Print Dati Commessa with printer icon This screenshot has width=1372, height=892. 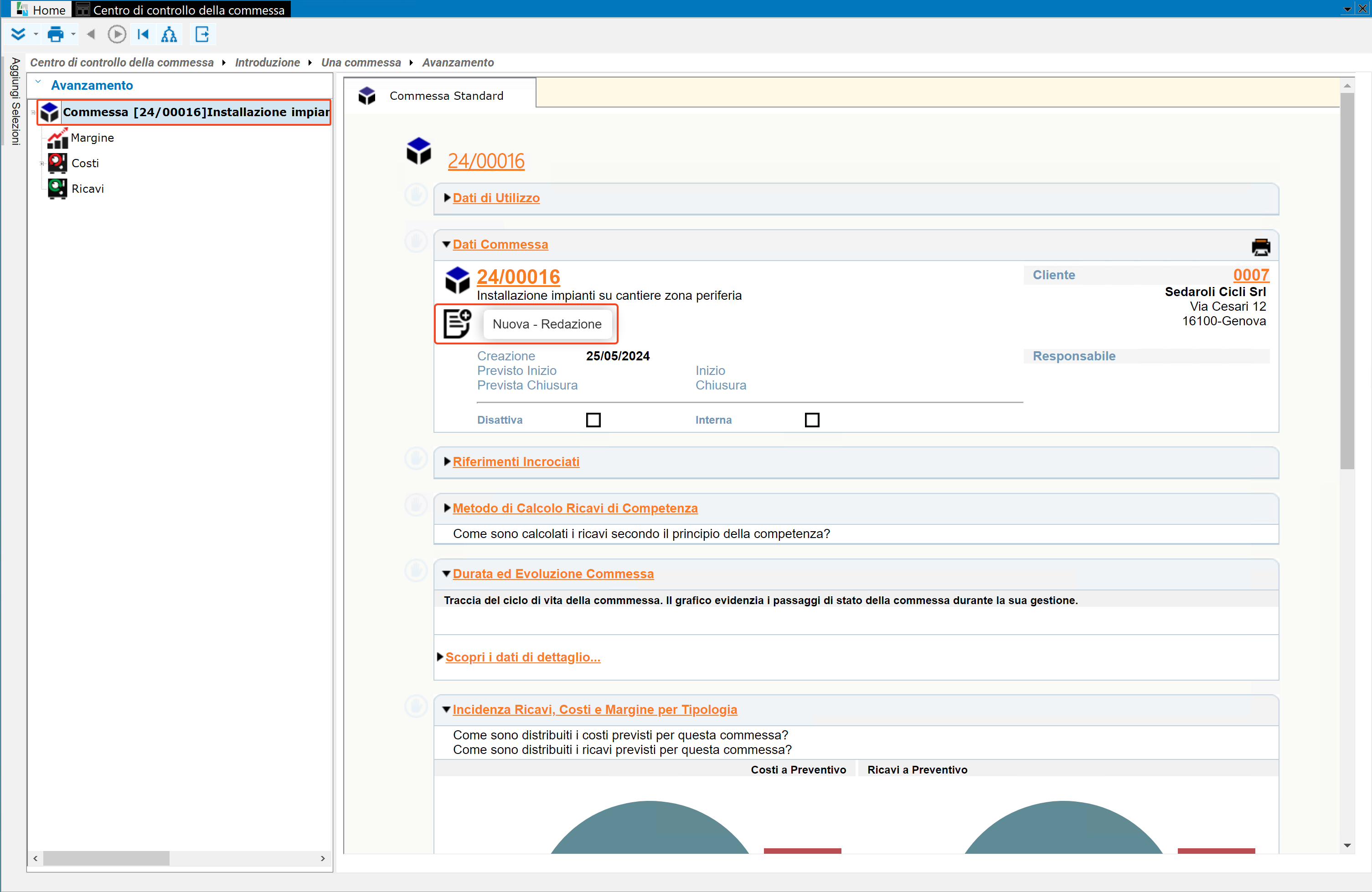coord(1261,247)
